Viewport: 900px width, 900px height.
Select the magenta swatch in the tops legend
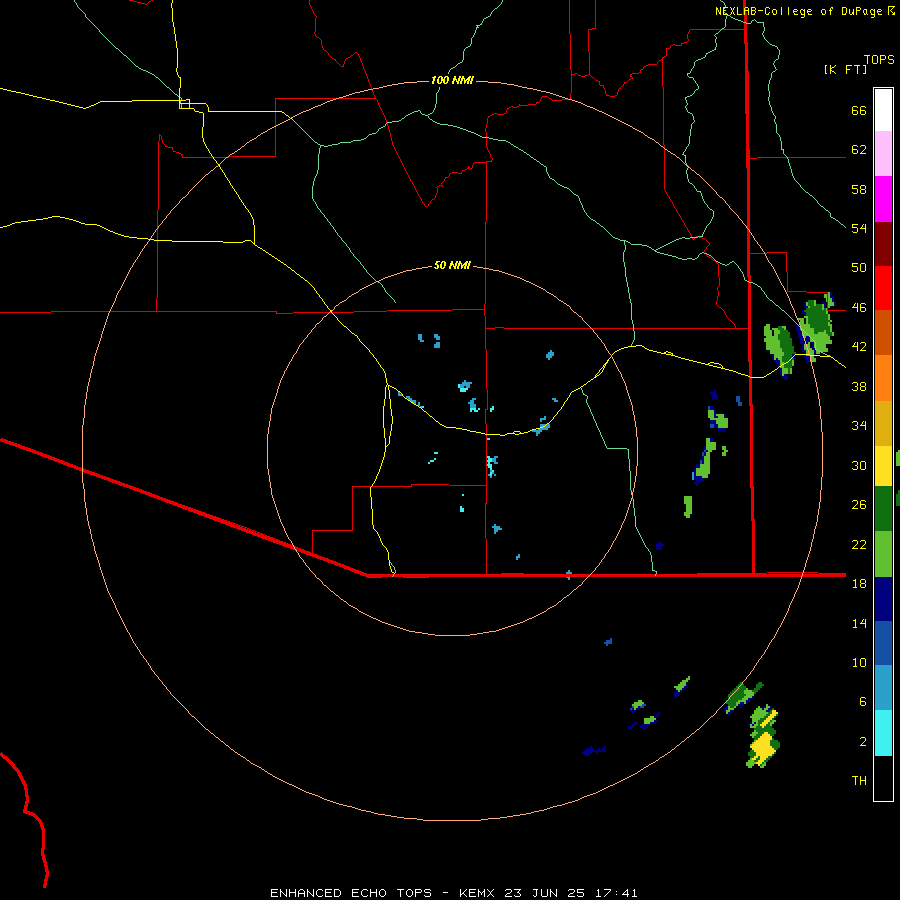tap(883, 199)
